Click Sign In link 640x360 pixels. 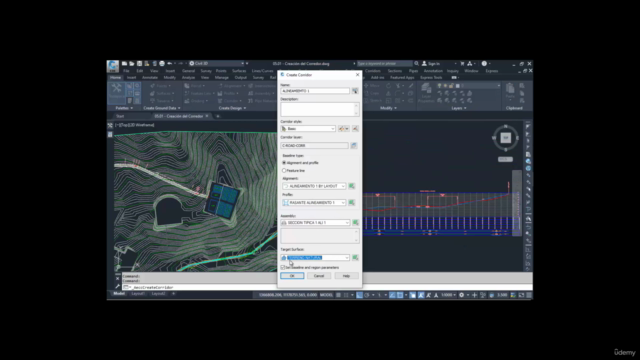click(x=434, y=64)
